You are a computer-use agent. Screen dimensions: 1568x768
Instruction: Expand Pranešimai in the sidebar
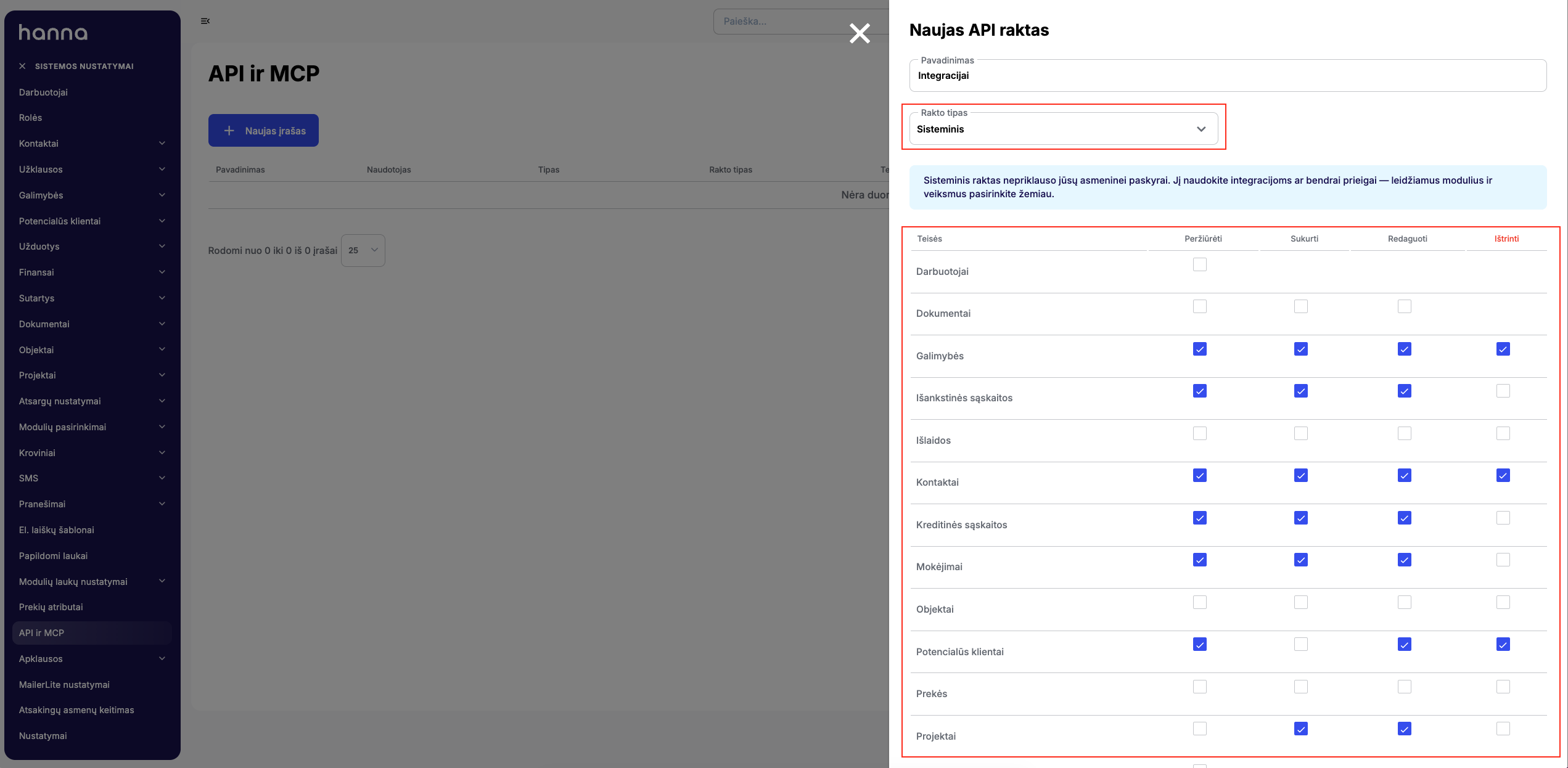pyautogui.click(x=92, y=504)
